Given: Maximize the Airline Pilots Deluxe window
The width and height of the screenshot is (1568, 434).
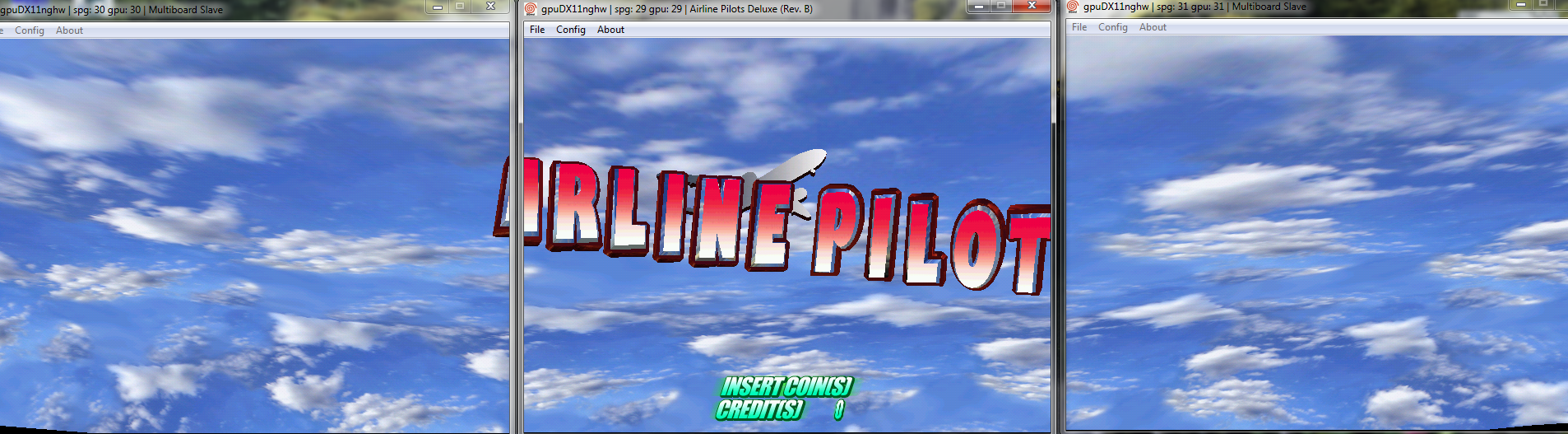Looking at the screenshot, I should (1001, 7).
